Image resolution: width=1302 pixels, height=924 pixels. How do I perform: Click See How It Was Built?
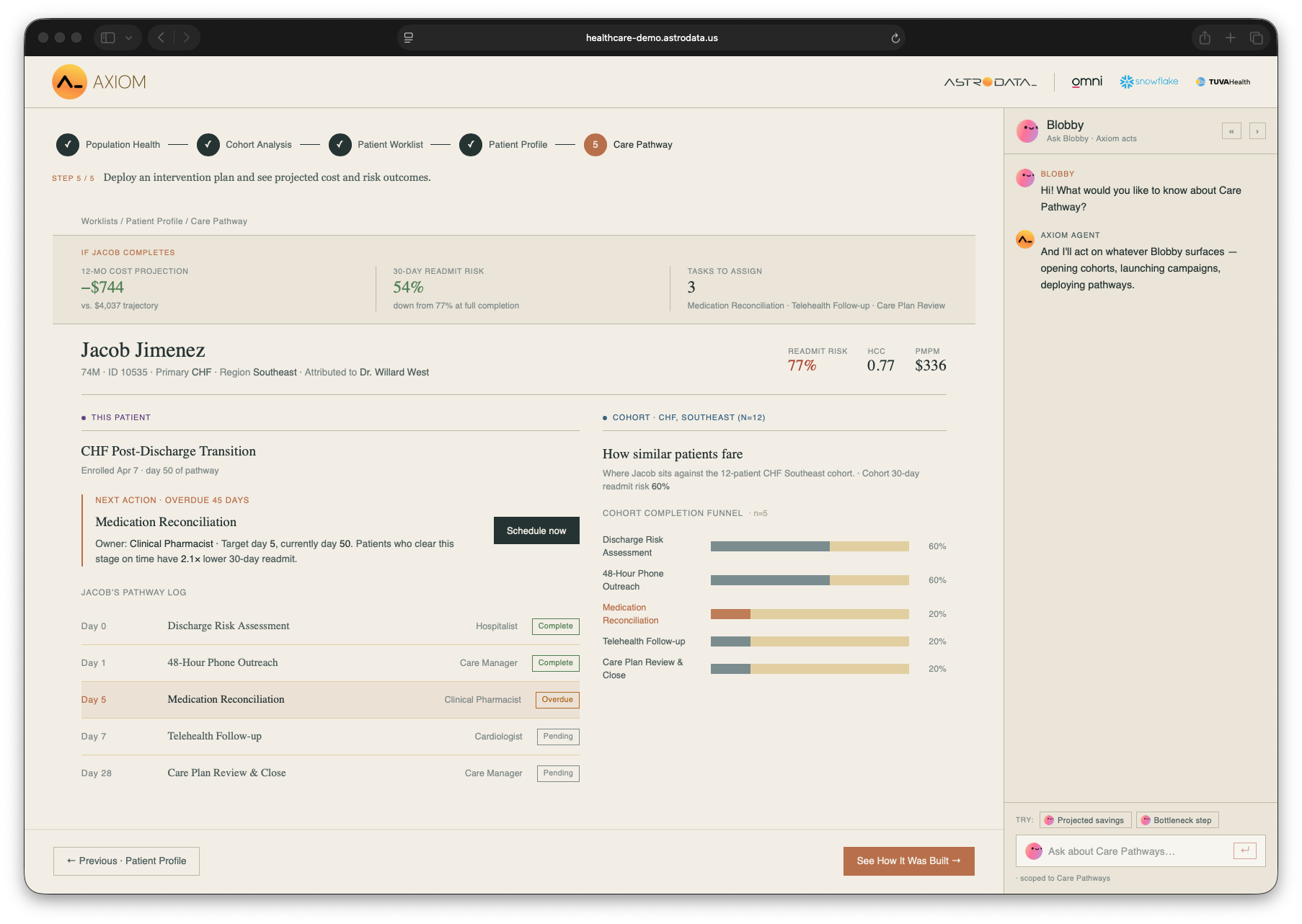908,861
